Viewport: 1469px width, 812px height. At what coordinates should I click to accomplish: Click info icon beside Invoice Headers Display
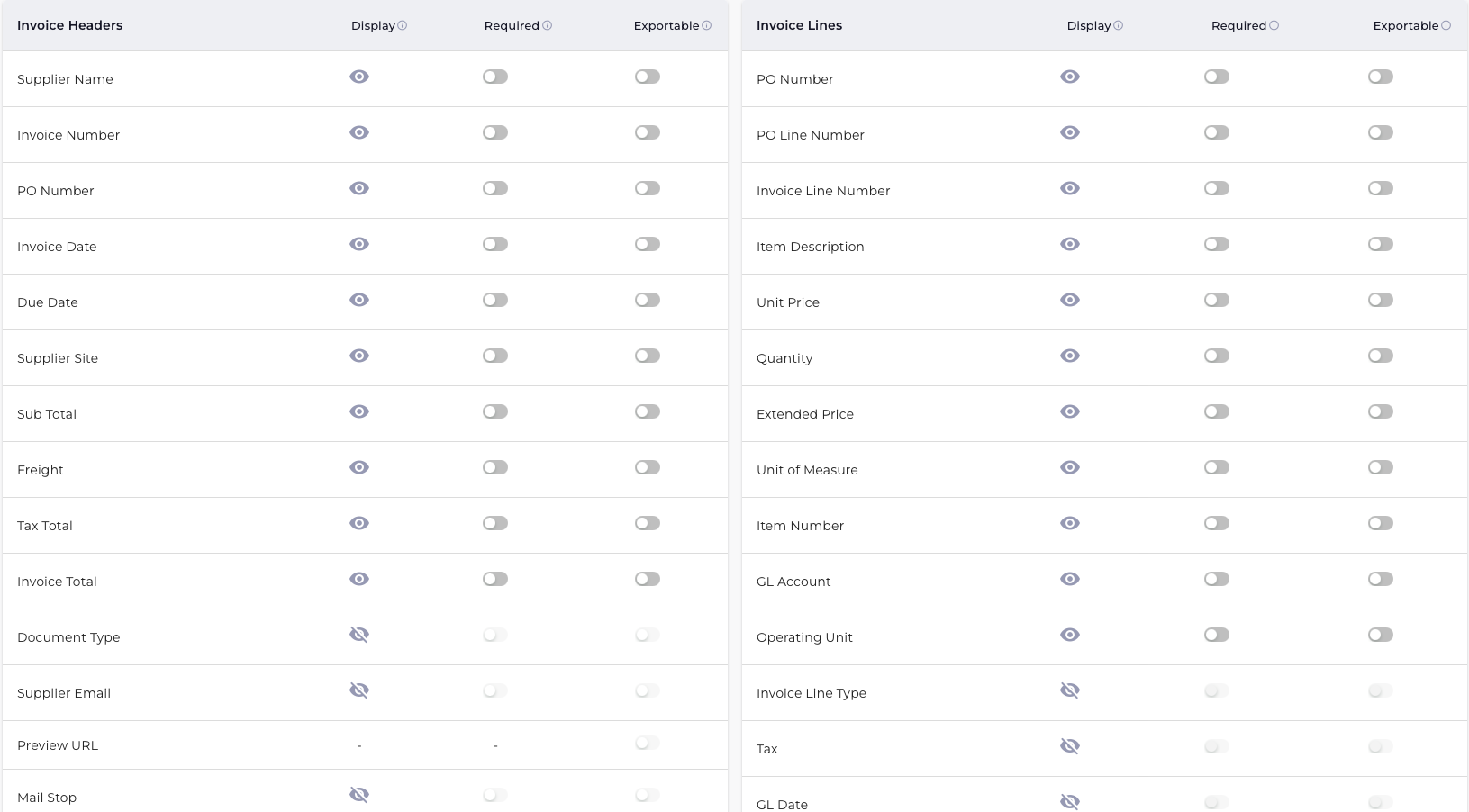[x=403, y=25]
